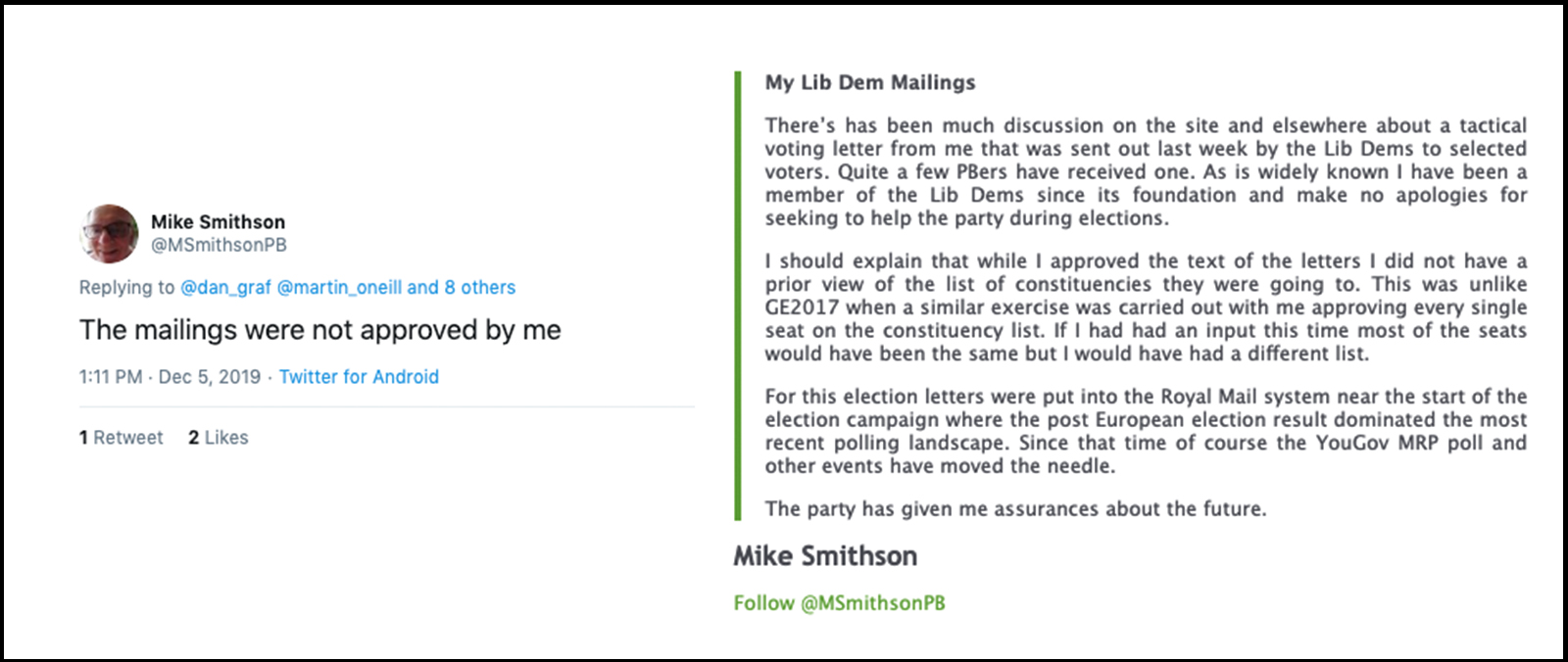View the 2 Likes count
Image resolution: width=1568 pixels, height=662 pixels.
[x=219, y=438]
